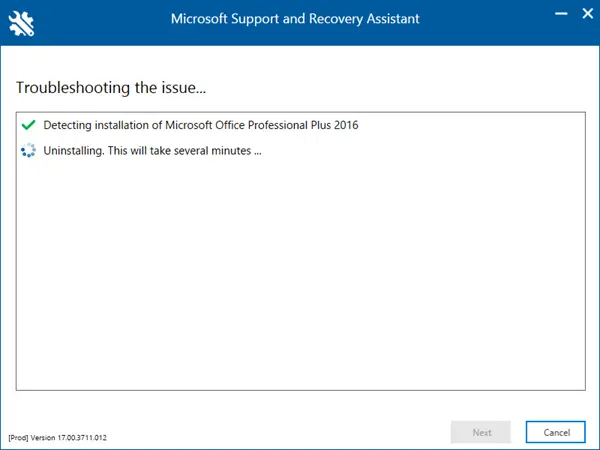Click the disabled Next button

pos(481,432)
